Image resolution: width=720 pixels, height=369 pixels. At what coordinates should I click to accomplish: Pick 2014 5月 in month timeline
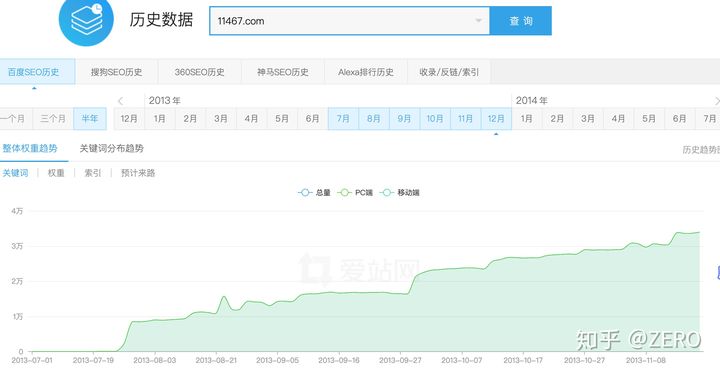pos(649,119)
